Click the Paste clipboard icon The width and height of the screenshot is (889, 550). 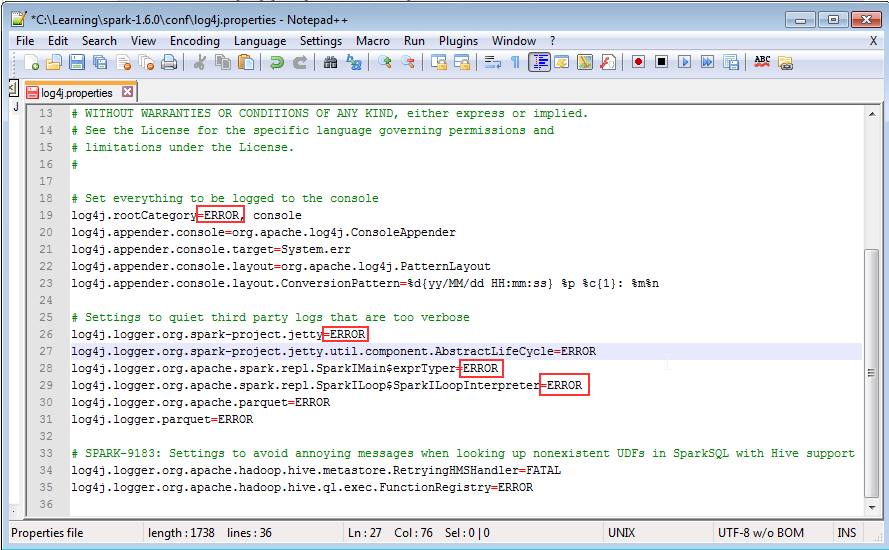[x=245, y=62]
